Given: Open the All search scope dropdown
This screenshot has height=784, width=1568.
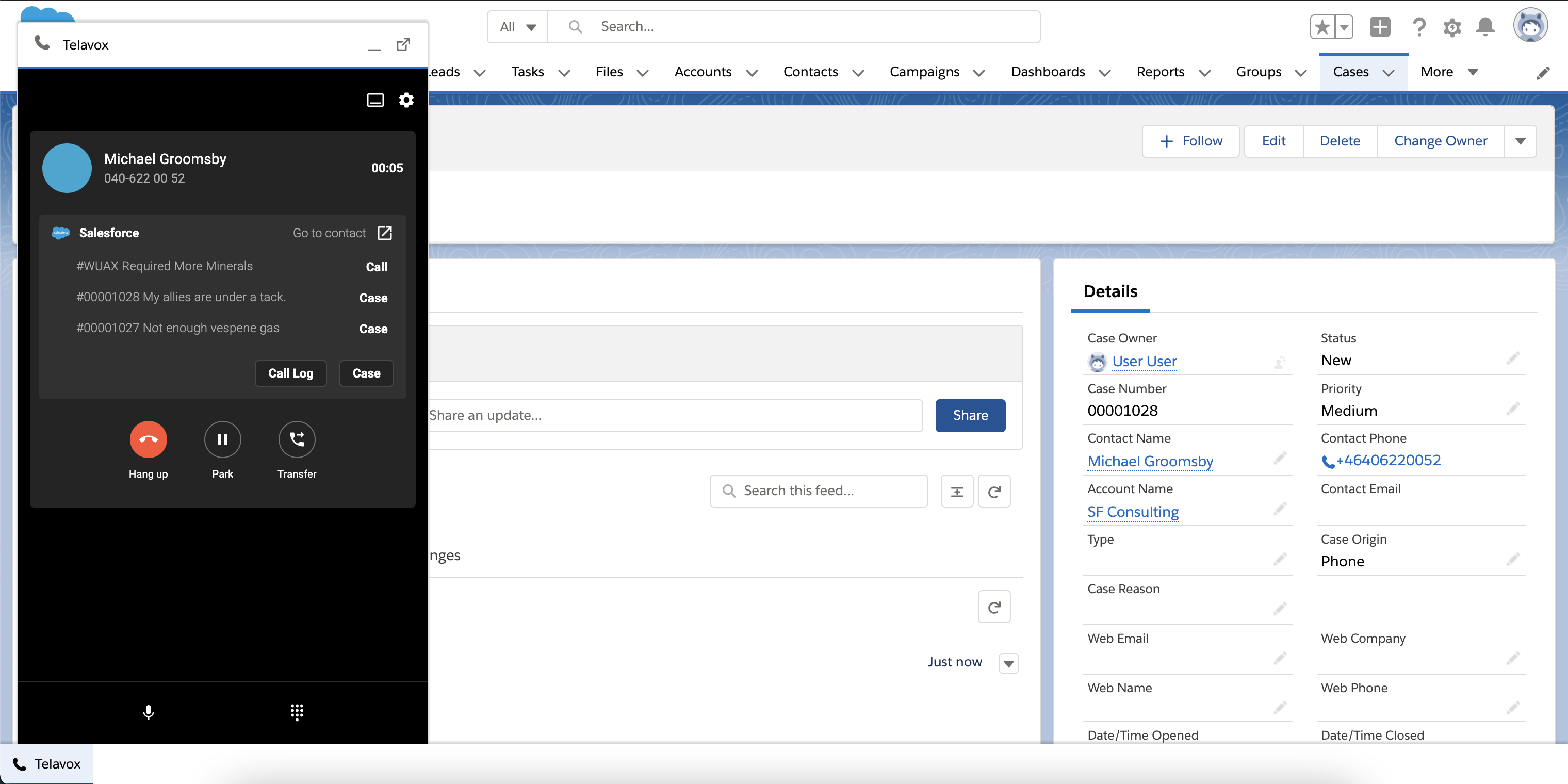Looking at the screenshot, I should point(517,27).
